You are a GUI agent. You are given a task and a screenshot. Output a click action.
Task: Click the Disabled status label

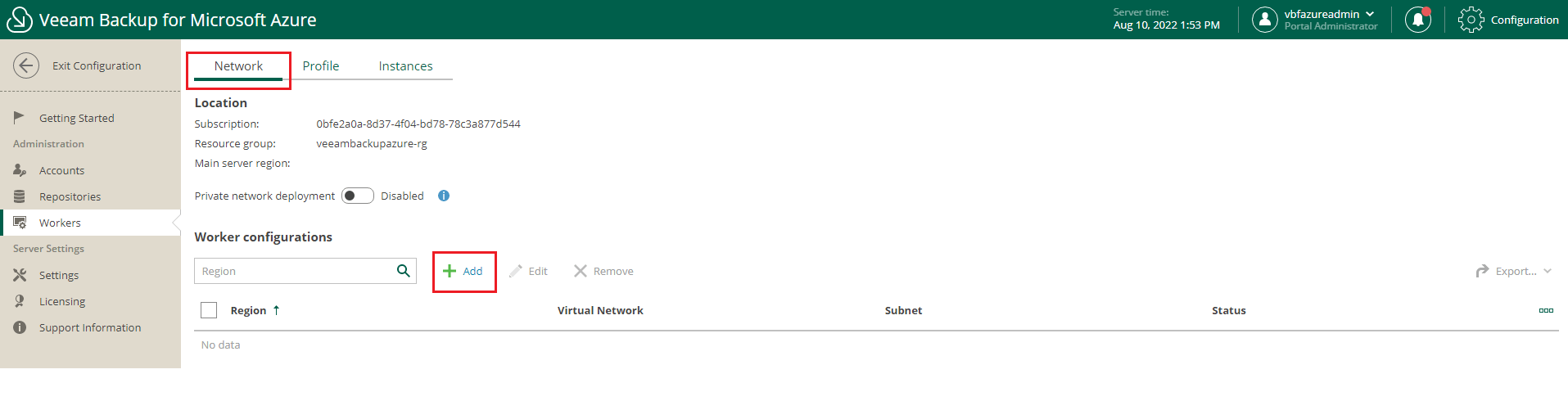click(402, 196)
